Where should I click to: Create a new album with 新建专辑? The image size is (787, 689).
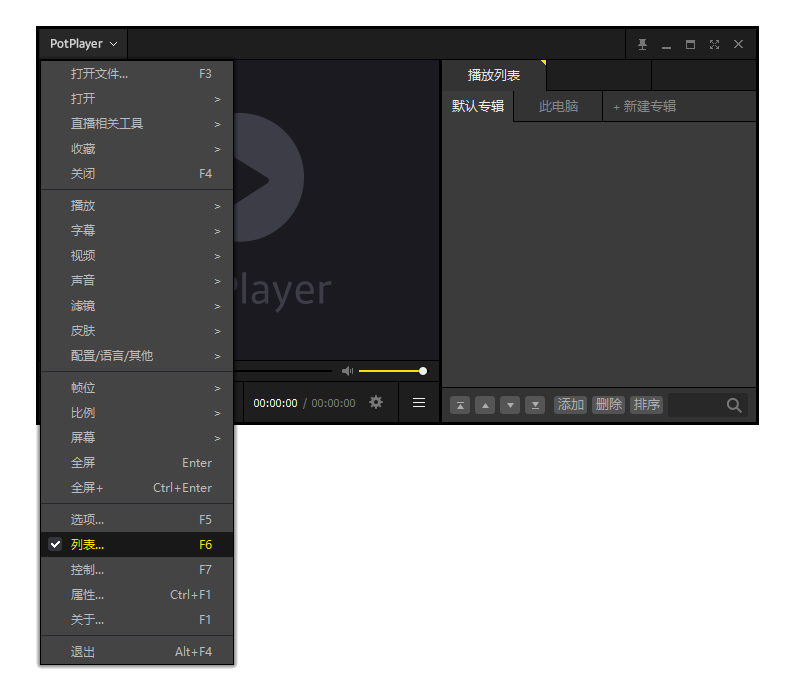pos(645,106)
